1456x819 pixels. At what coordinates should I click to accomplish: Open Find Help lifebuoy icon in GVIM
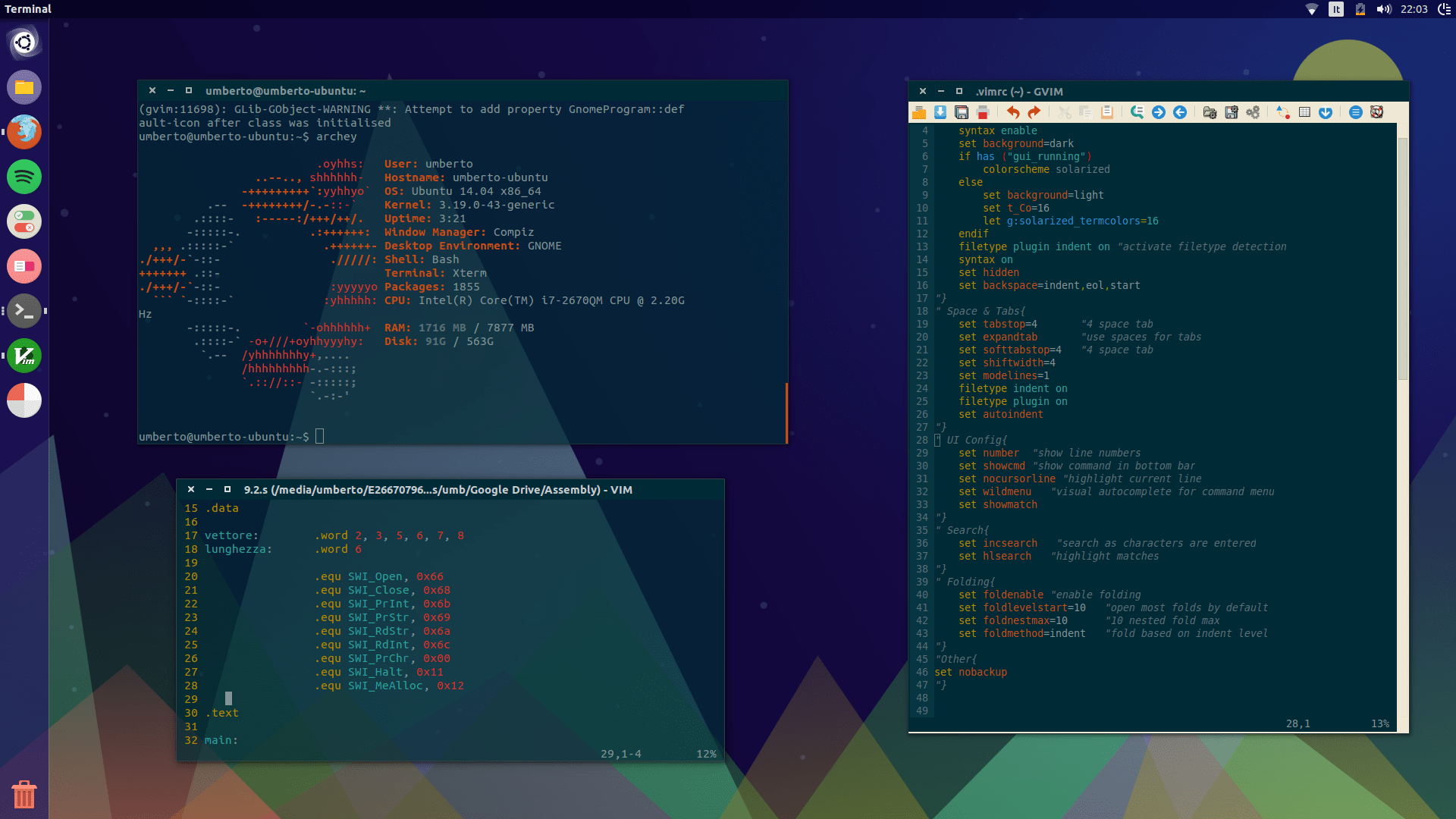[1377, 112]
